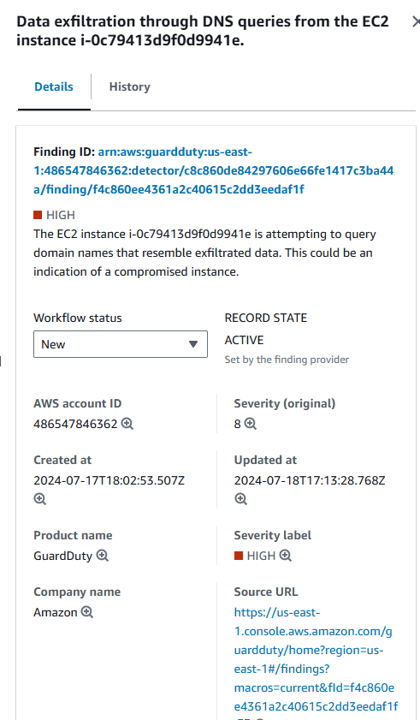Screen dimensions: 420x720
Task: Click magnifier icon under Created at timestamp
Action: 40,499
